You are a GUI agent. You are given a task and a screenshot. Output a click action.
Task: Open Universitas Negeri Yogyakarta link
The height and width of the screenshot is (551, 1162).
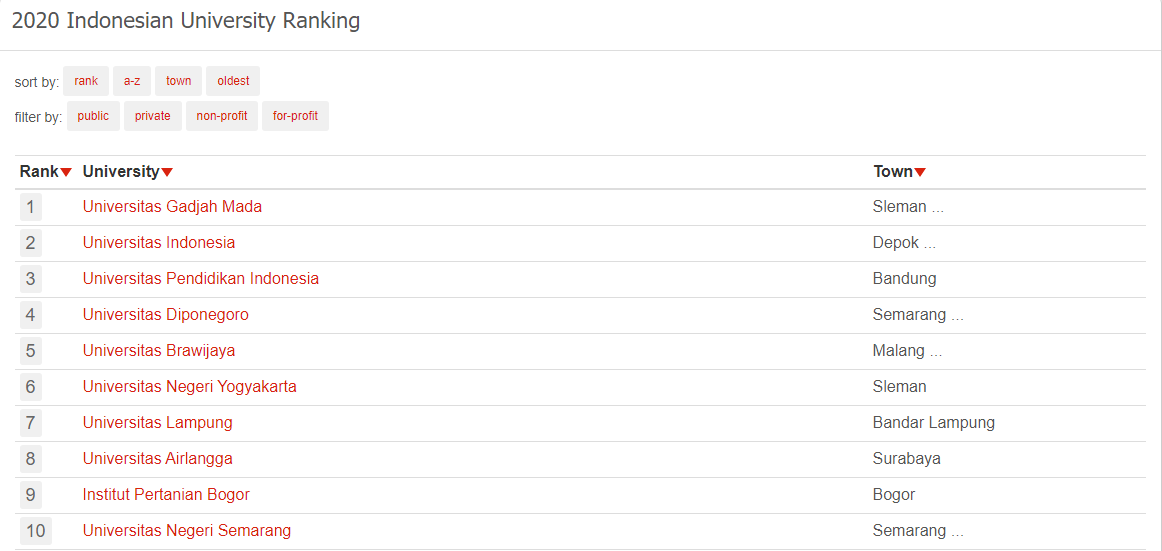click(x=190, y=387)
